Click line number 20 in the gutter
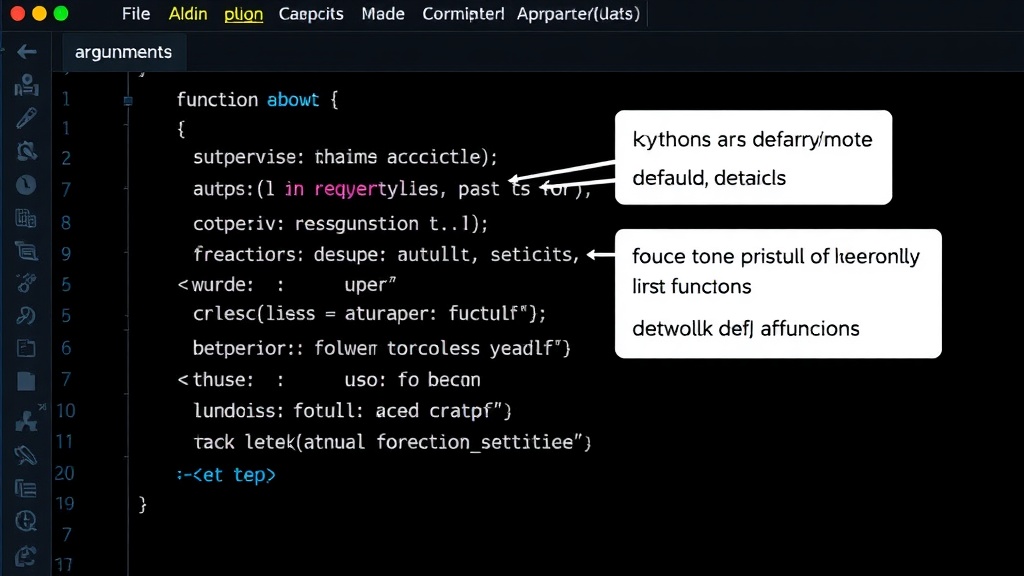The width and height of the screenshot is (1024, 576). pos(64,473)
